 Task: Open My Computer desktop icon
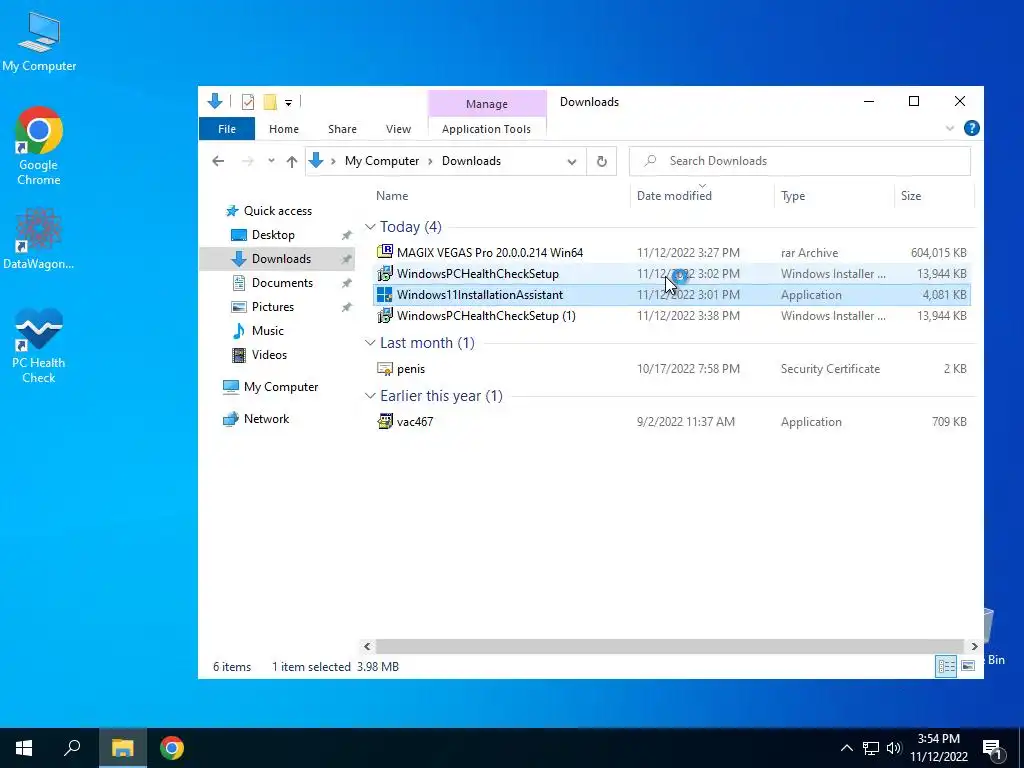39,42
